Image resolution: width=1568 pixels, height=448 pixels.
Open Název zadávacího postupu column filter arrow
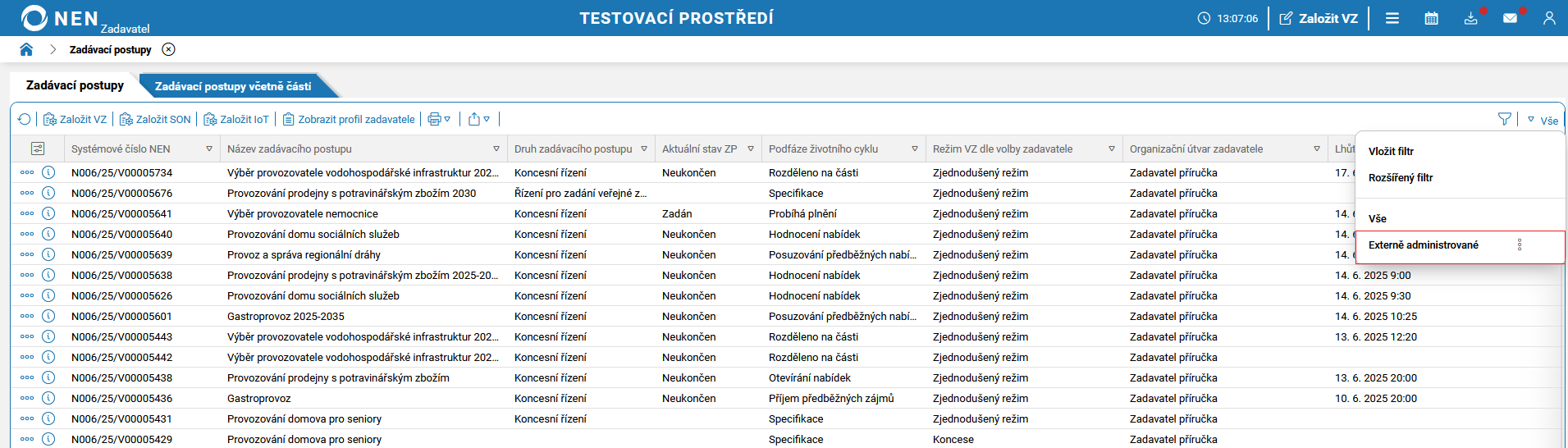496,149
